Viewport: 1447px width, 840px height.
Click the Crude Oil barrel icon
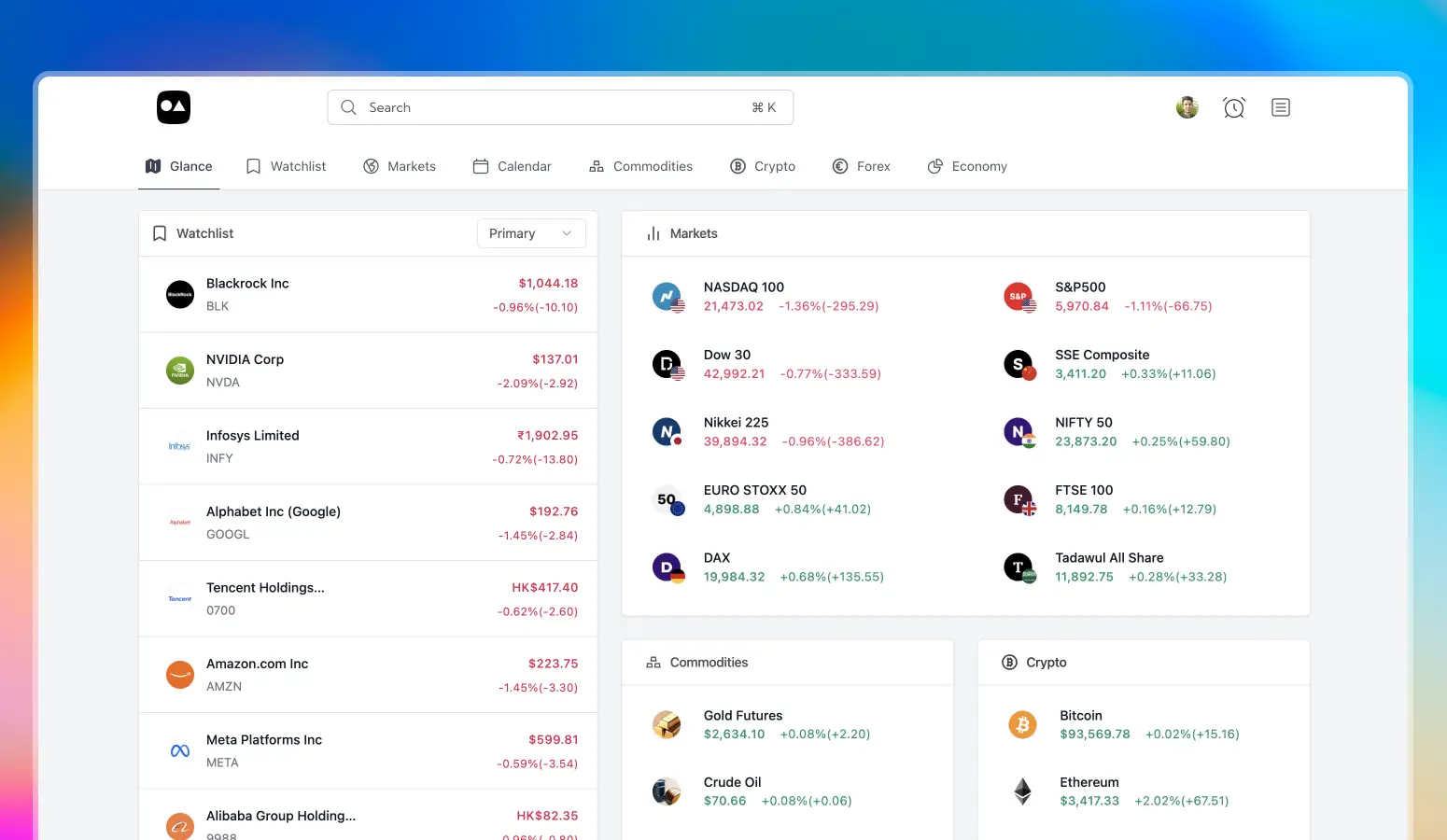tap(667, 791)
